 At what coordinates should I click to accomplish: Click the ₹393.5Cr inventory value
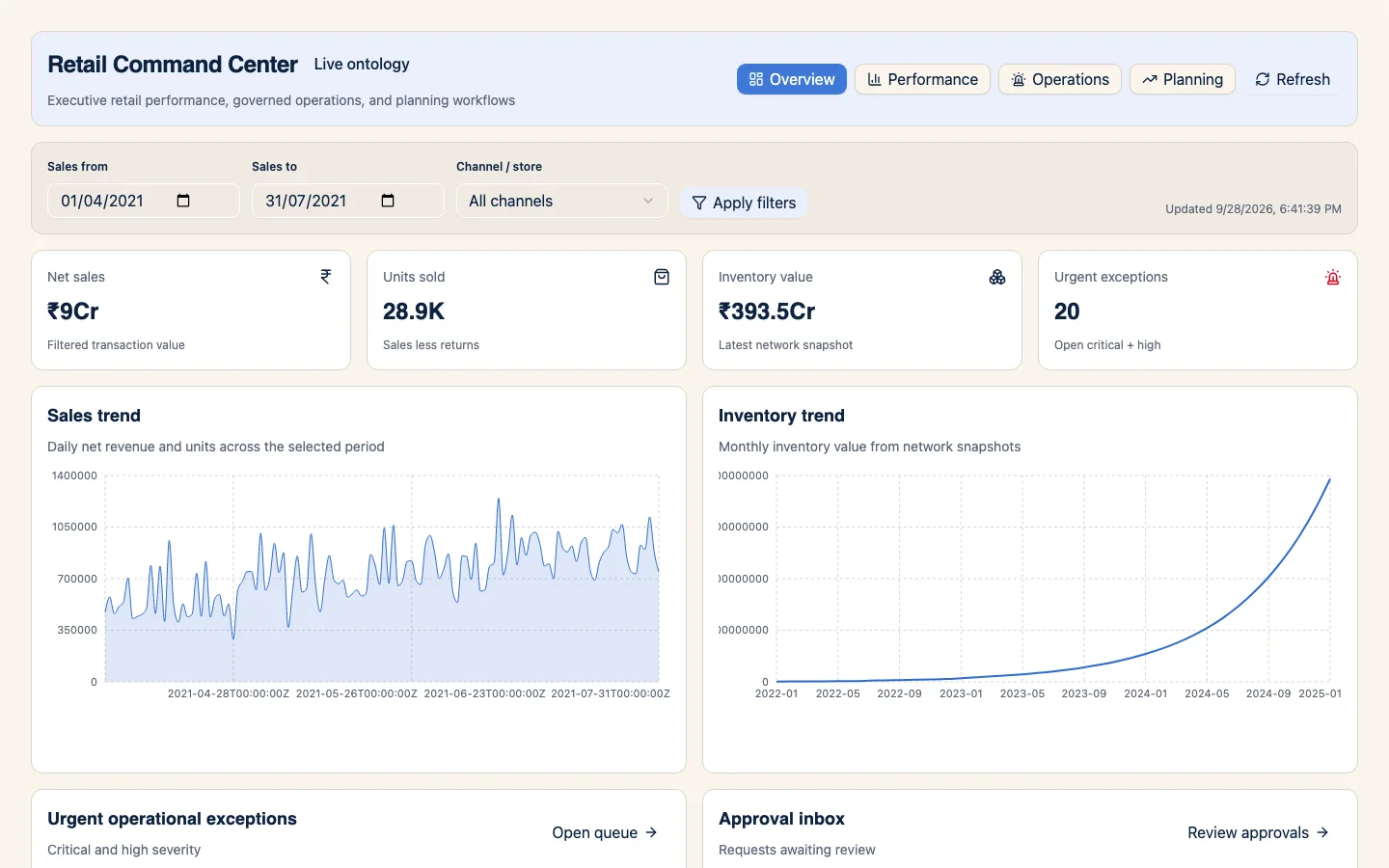coord(767,312)
